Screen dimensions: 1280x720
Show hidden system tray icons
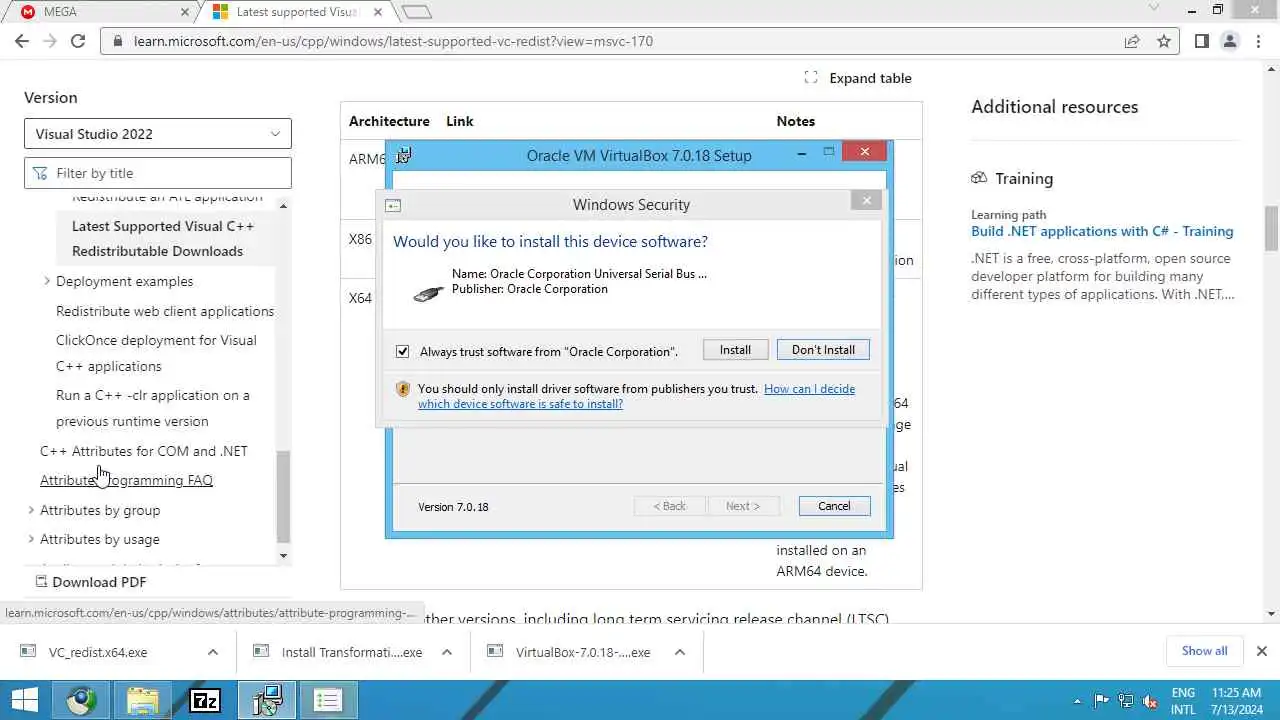(x=1077, y=701)
